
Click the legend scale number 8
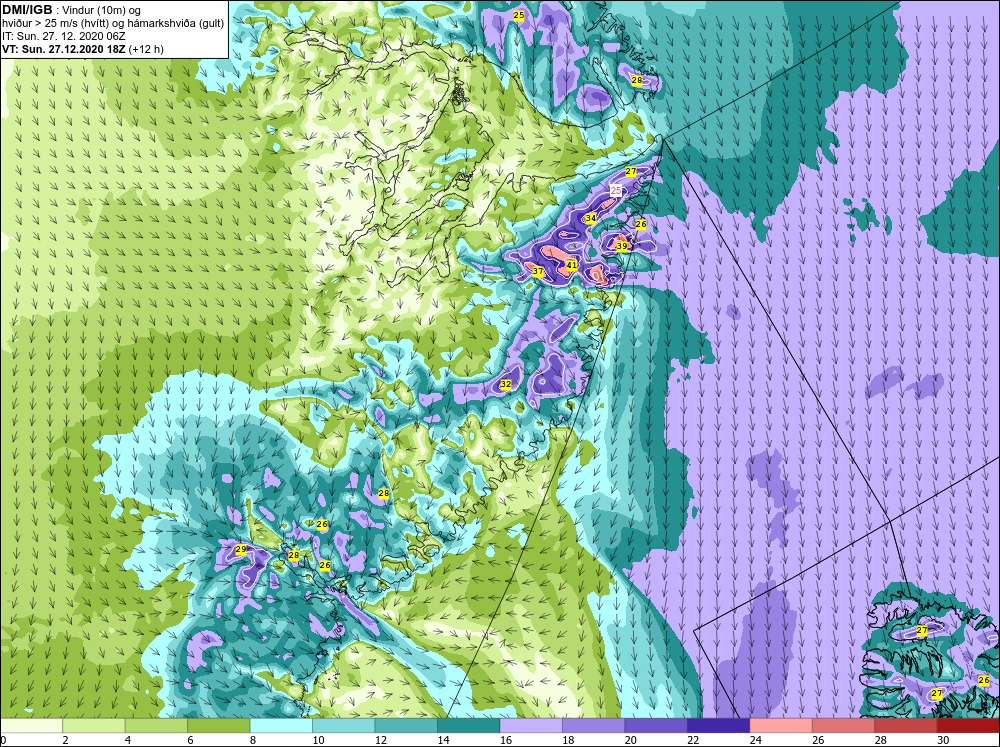point(253,740)
